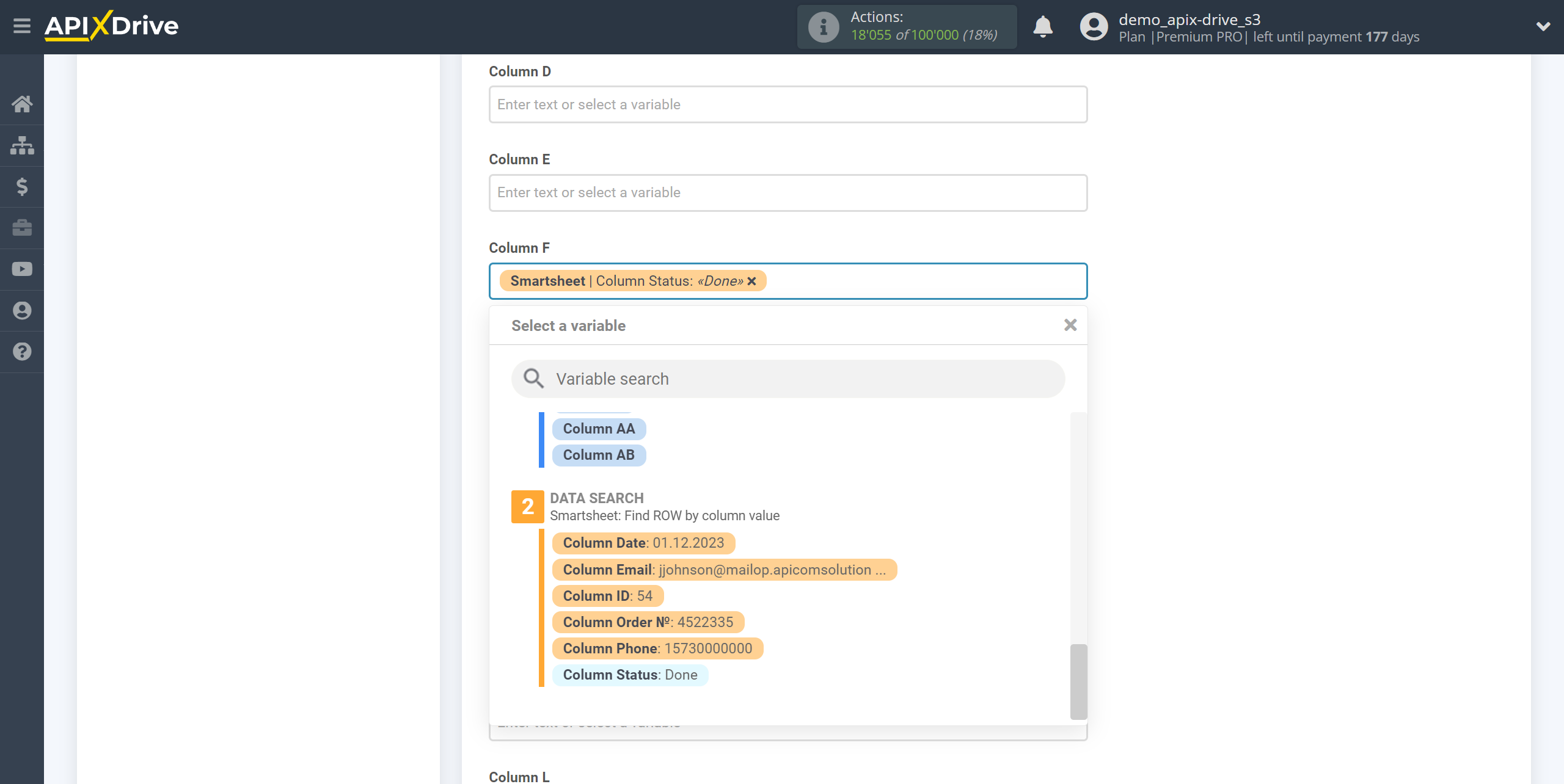Image resolution: width=1564 pixels, height=784 pixels.
Task: Click the Column F field beside the tag
Action: point(926,281)
